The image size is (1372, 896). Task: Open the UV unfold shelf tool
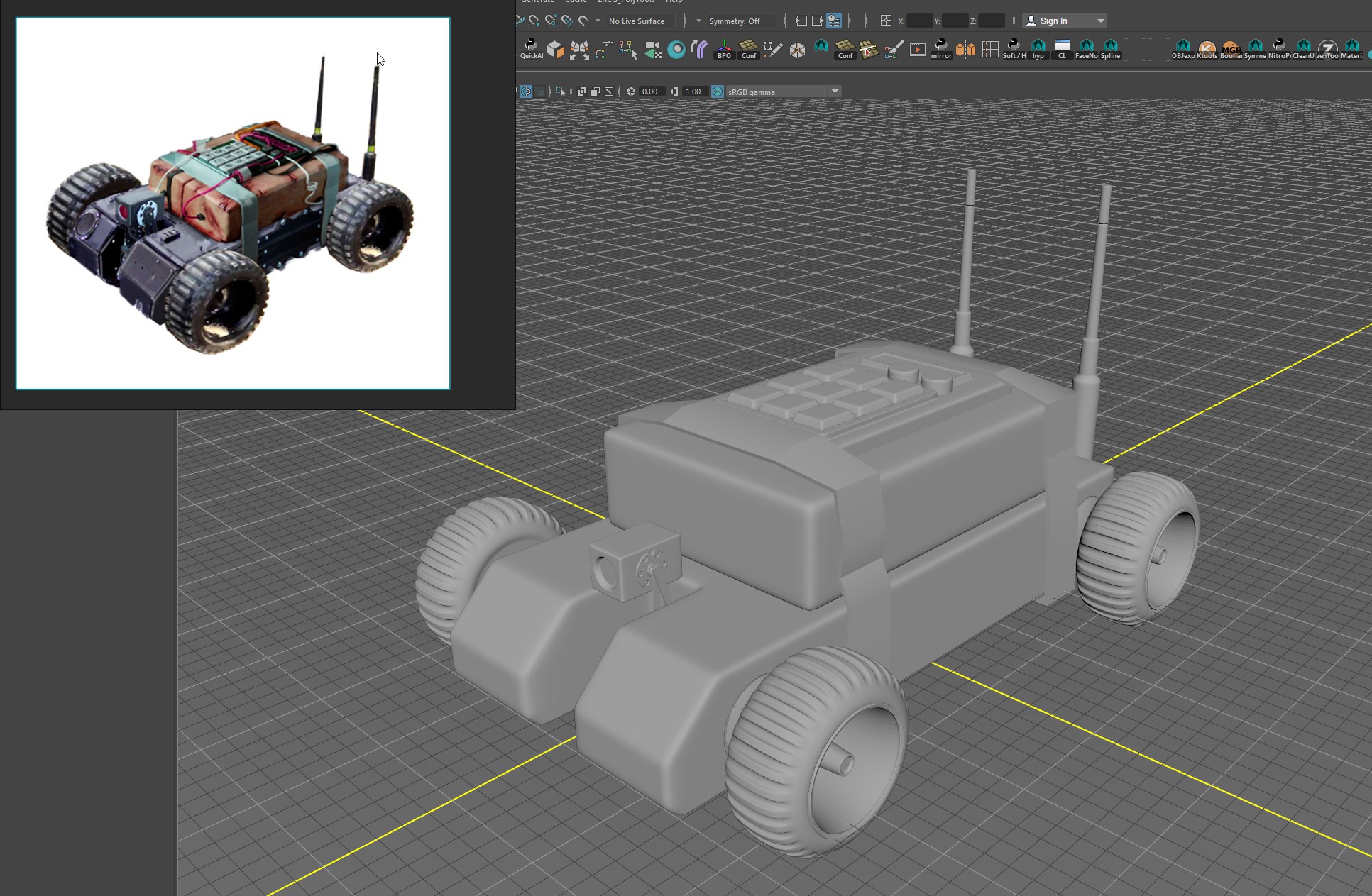[x=579, y=50]
